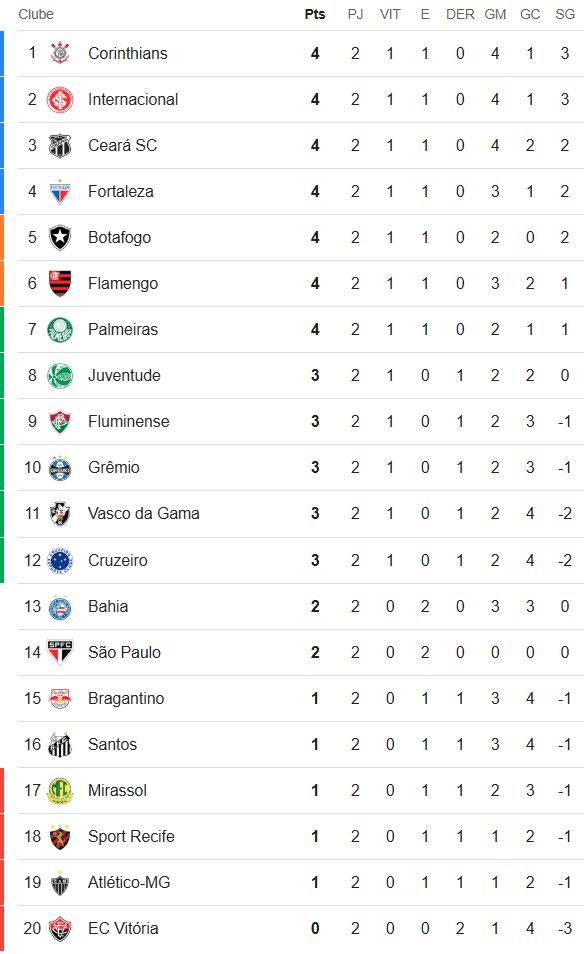Click the Pts column header

(x=315, y=14)
